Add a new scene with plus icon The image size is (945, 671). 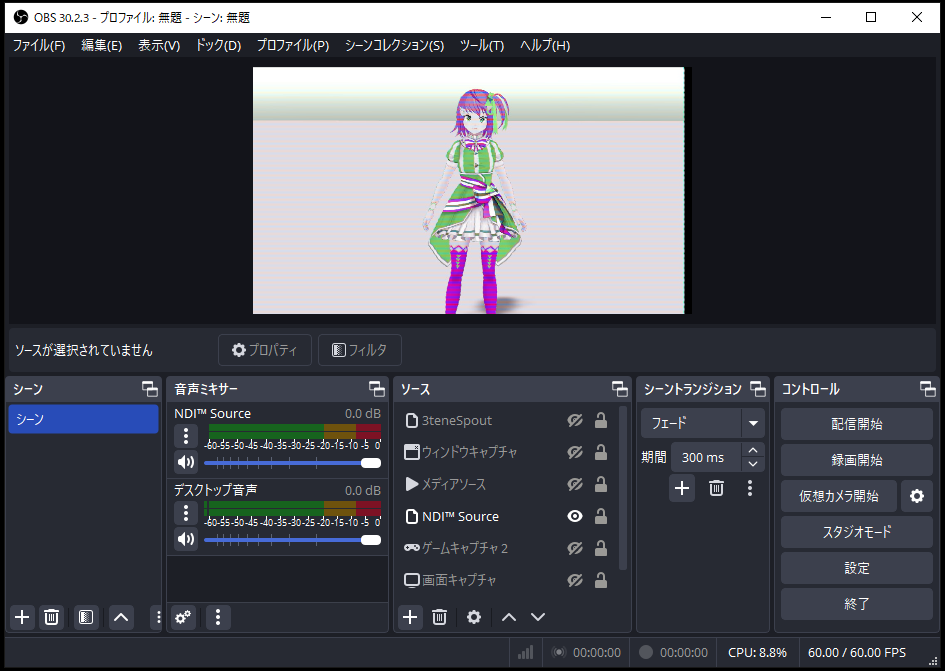[x=22, y=617]
